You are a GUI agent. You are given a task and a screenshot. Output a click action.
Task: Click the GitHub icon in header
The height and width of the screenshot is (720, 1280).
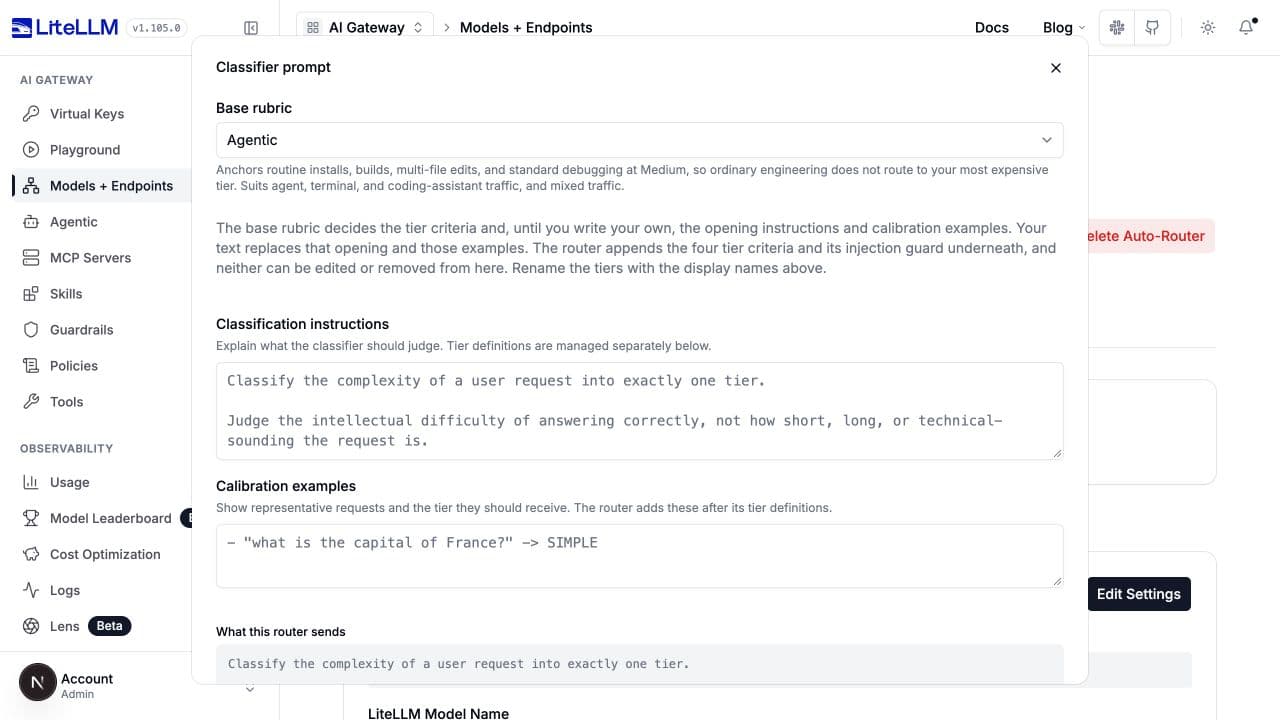tap(1152, 28)
